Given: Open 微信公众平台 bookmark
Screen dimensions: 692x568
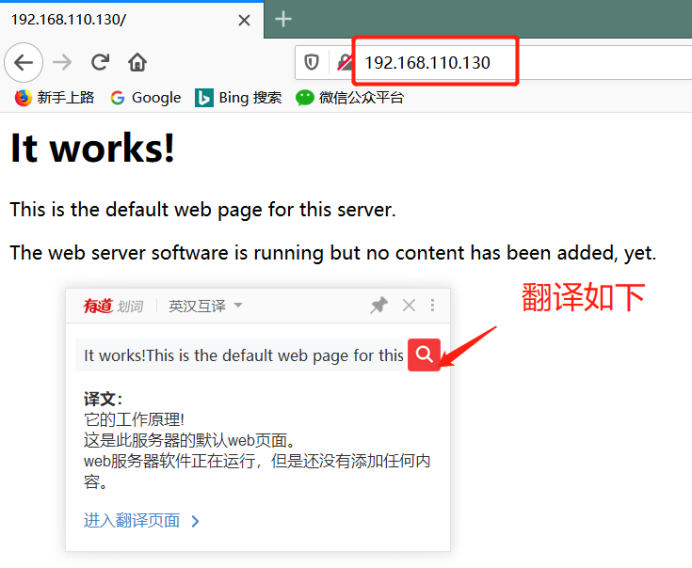Looking at the screenshot, I should click(x=350, y=98).
